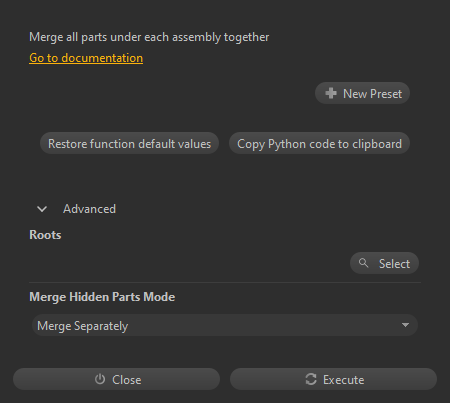Restore function default values
450x403 pixels.
[129, 143]
